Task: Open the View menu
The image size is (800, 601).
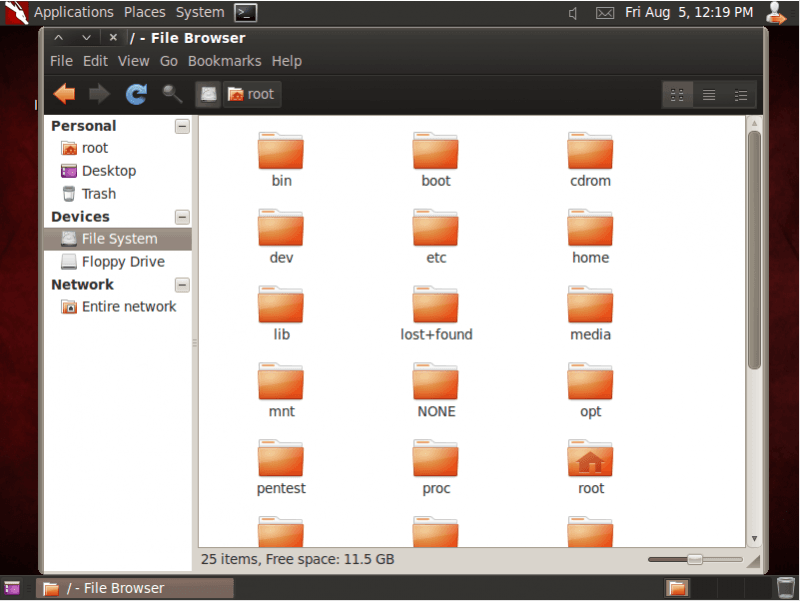Action: point(134,61)
